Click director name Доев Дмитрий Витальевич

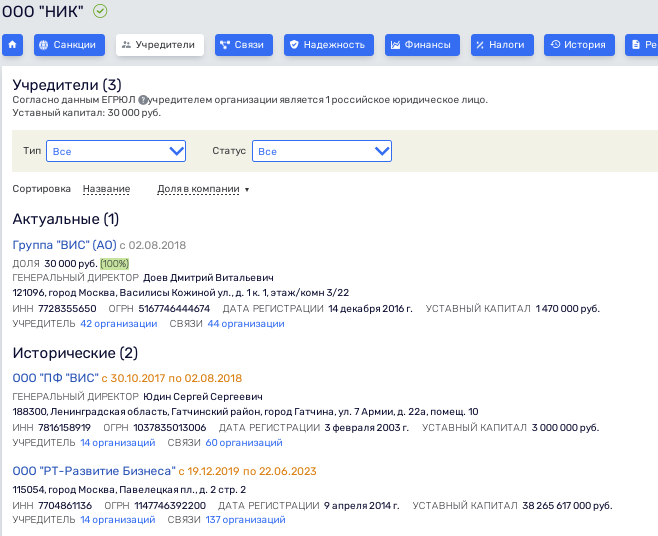209,278
